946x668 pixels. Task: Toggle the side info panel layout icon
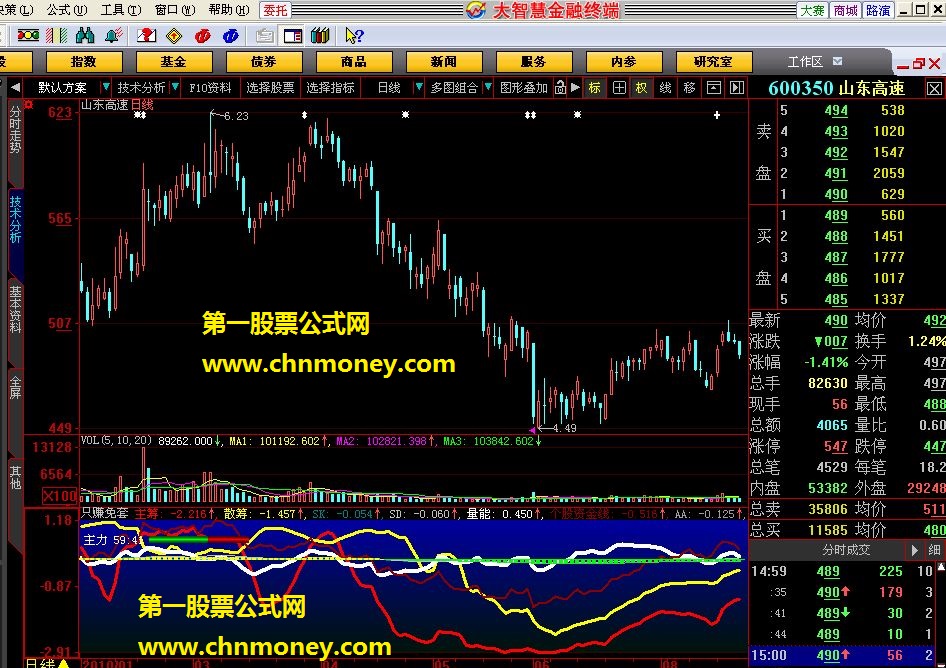[293, 36]
